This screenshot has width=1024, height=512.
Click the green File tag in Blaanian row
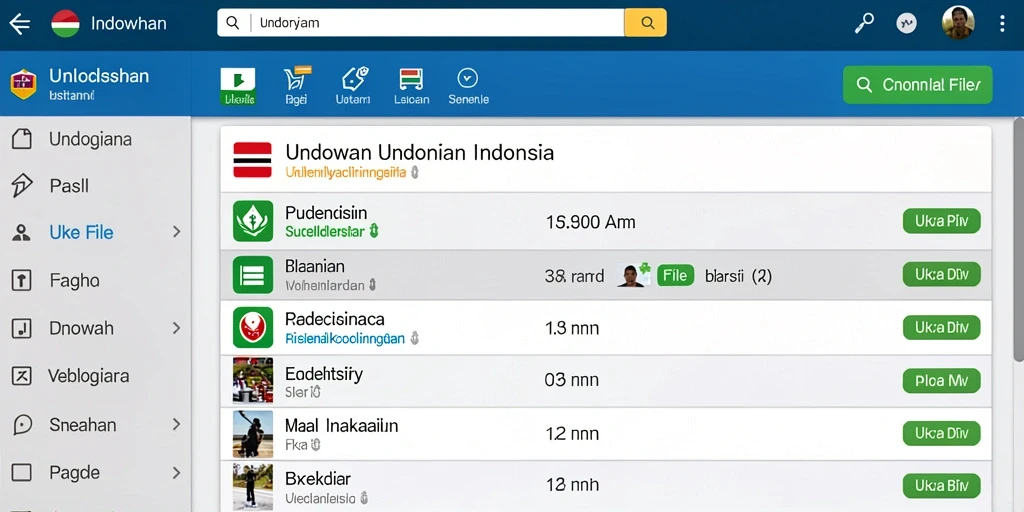click(x=675, y=276)
